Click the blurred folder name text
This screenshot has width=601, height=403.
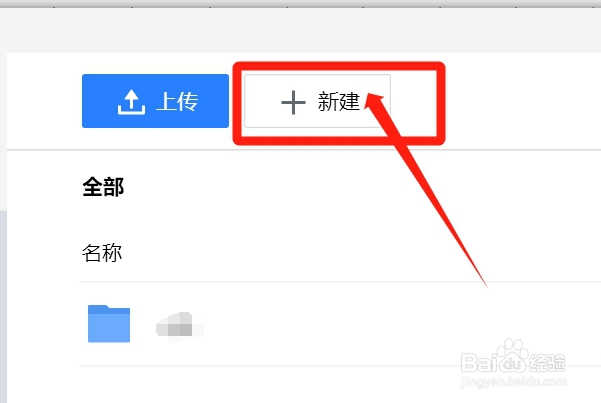(179, 324)
